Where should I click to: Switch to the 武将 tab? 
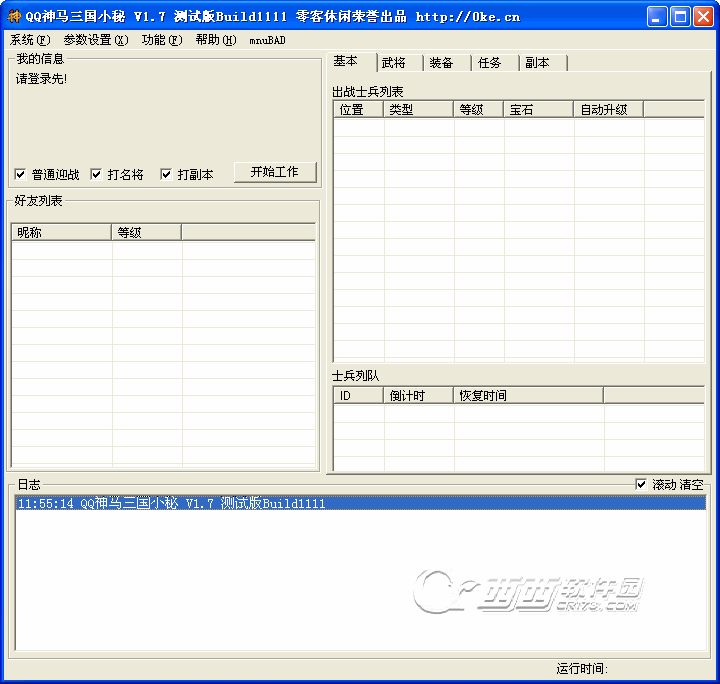[394, 63]
